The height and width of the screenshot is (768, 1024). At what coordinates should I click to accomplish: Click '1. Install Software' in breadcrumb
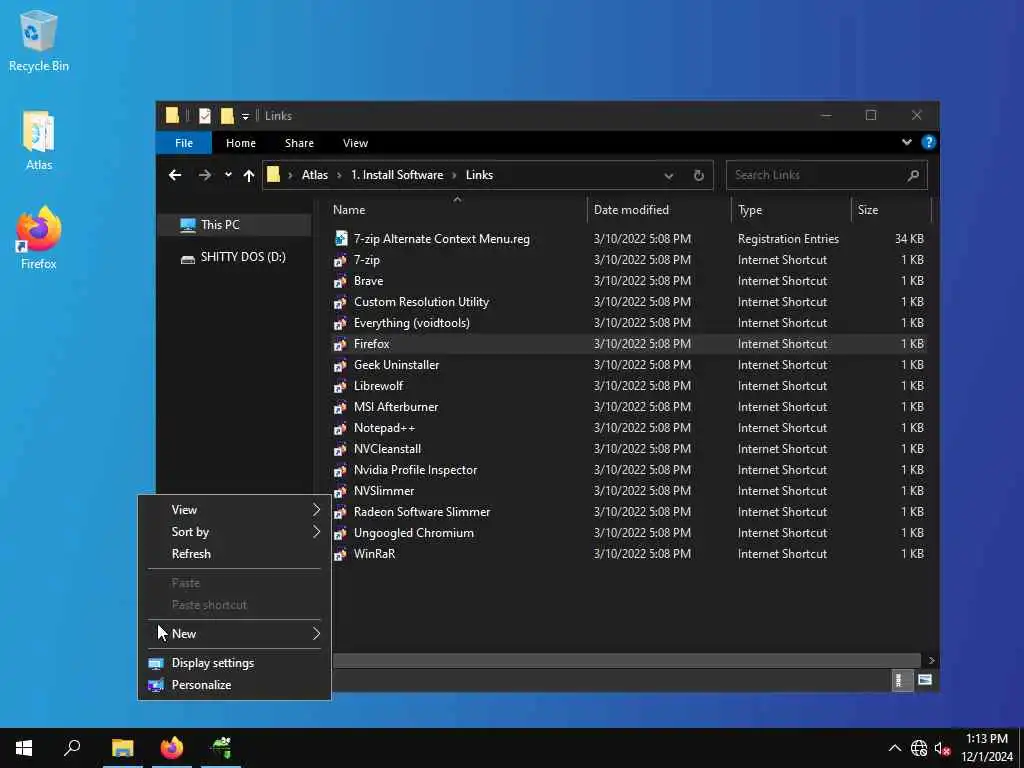tap(397, 175)
